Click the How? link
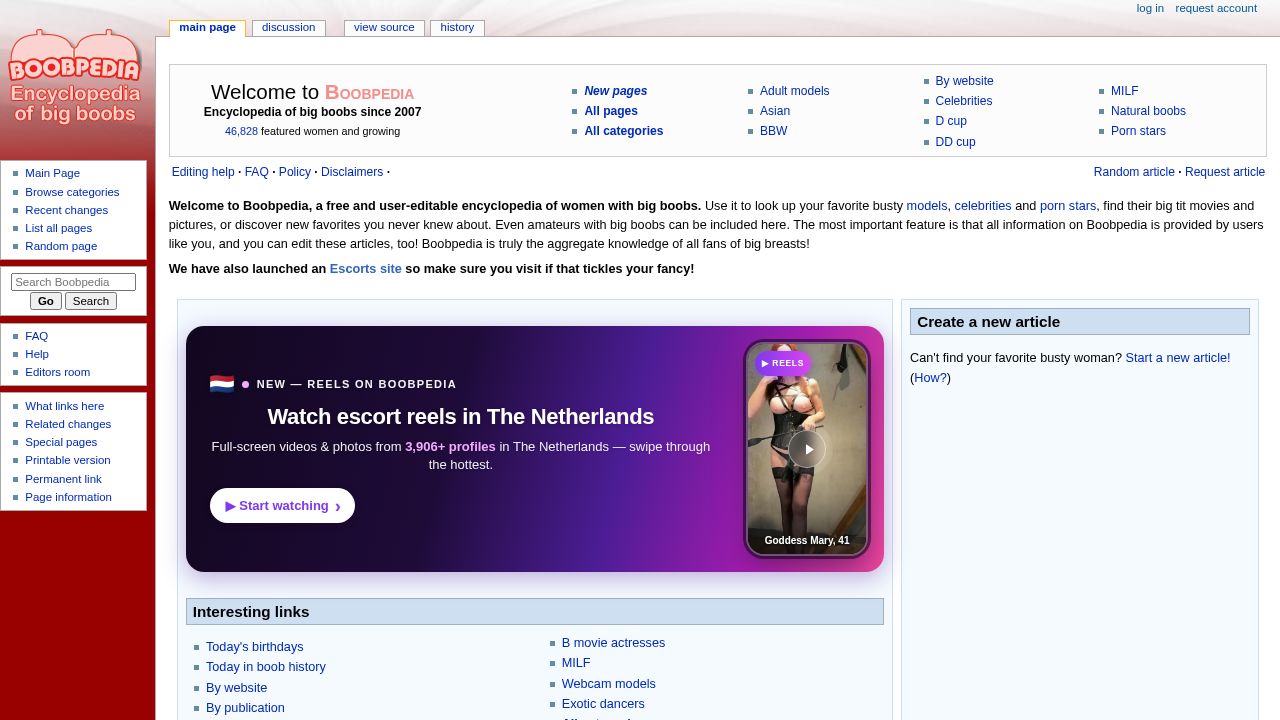 930,378
